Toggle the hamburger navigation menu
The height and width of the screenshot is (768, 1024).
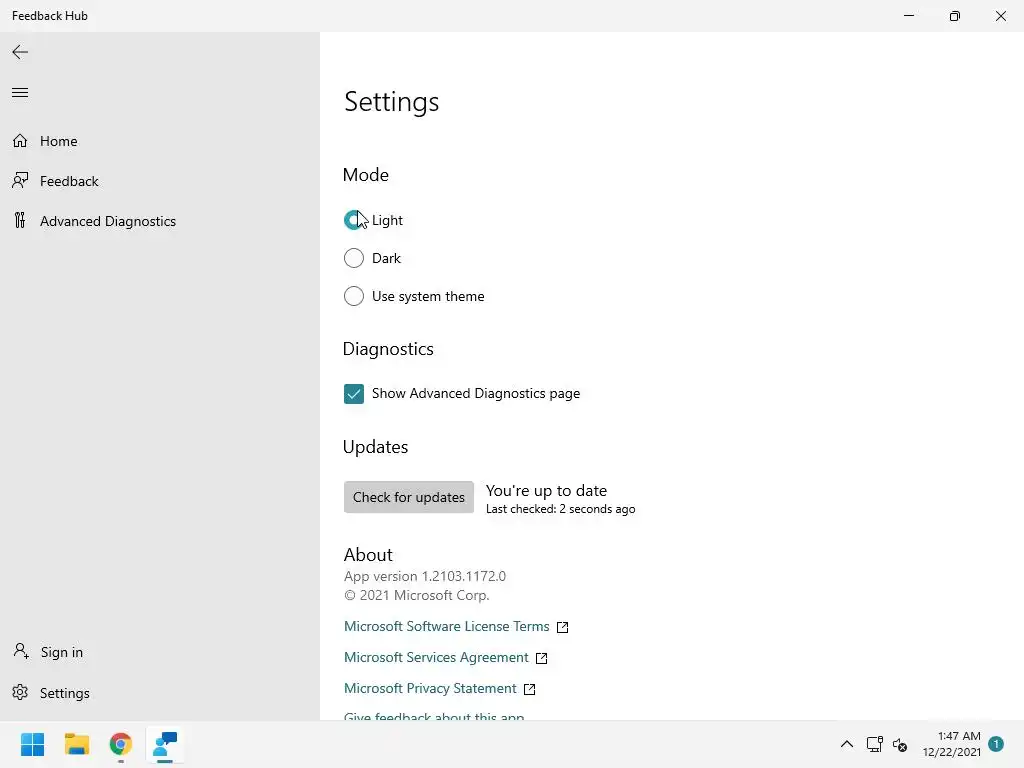point(20,92)
